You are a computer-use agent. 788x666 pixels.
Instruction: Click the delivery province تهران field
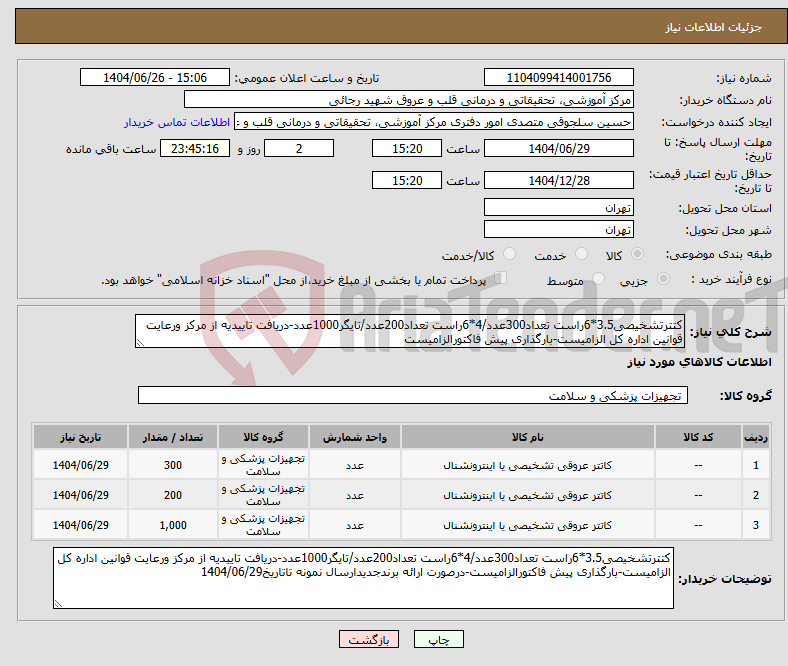pos(559,207)
